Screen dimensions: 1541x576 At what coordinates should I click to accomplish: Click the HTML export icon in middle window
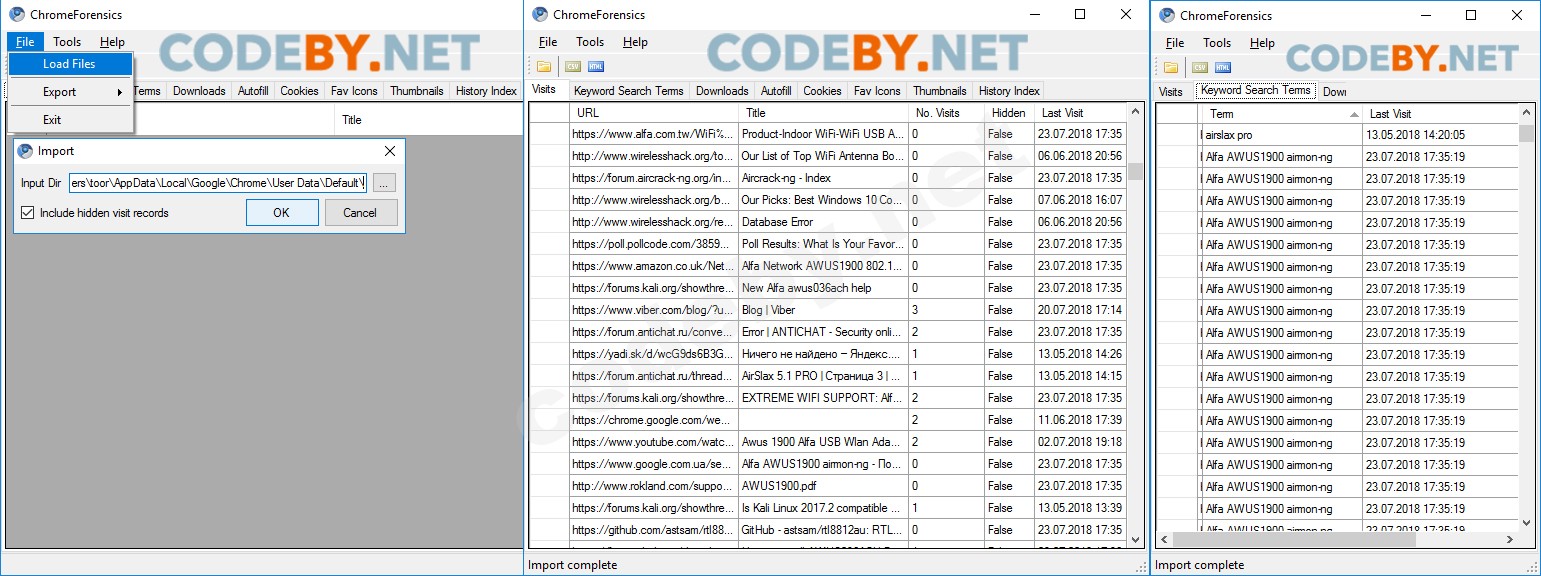pos(596,67)
